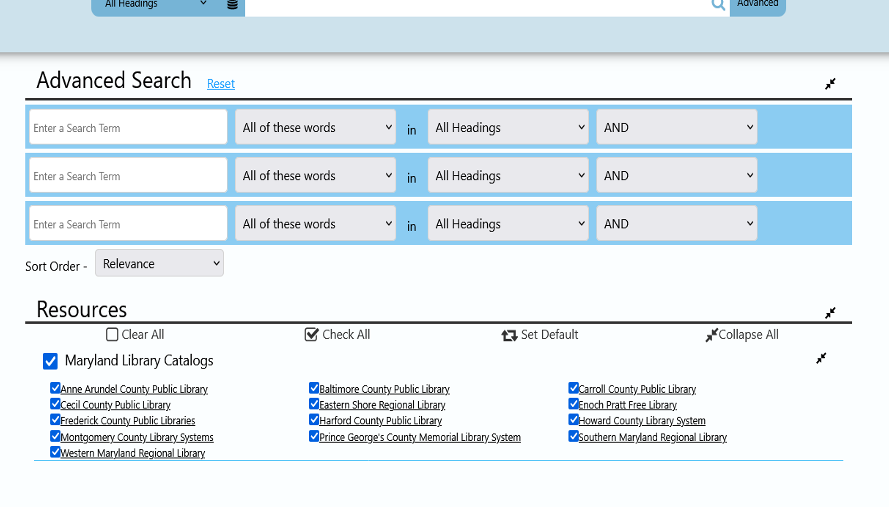The height and width of the screenshot is (508, 890).
Task: Collapse the Resources section with its arrows icon
Action: click(x=830, y=313)
